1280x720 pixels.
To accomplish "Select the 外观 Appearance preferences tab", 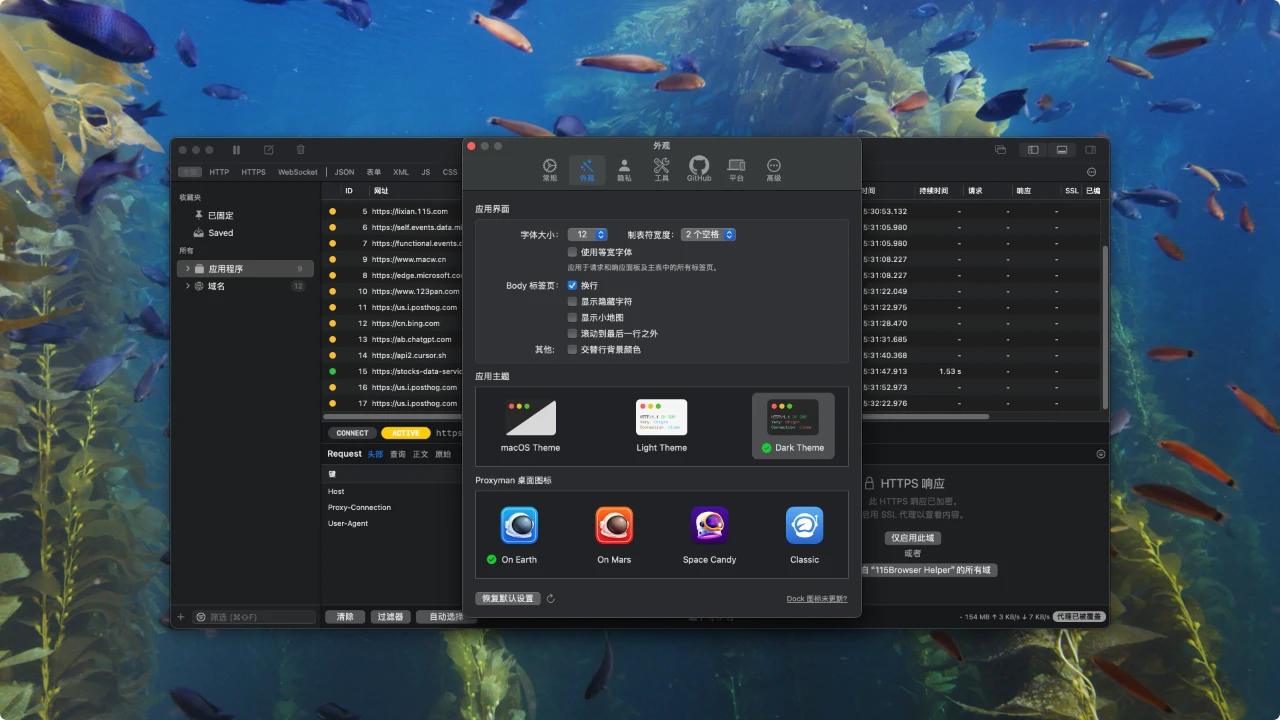I will pyautogui.click(x=587, y=170).
